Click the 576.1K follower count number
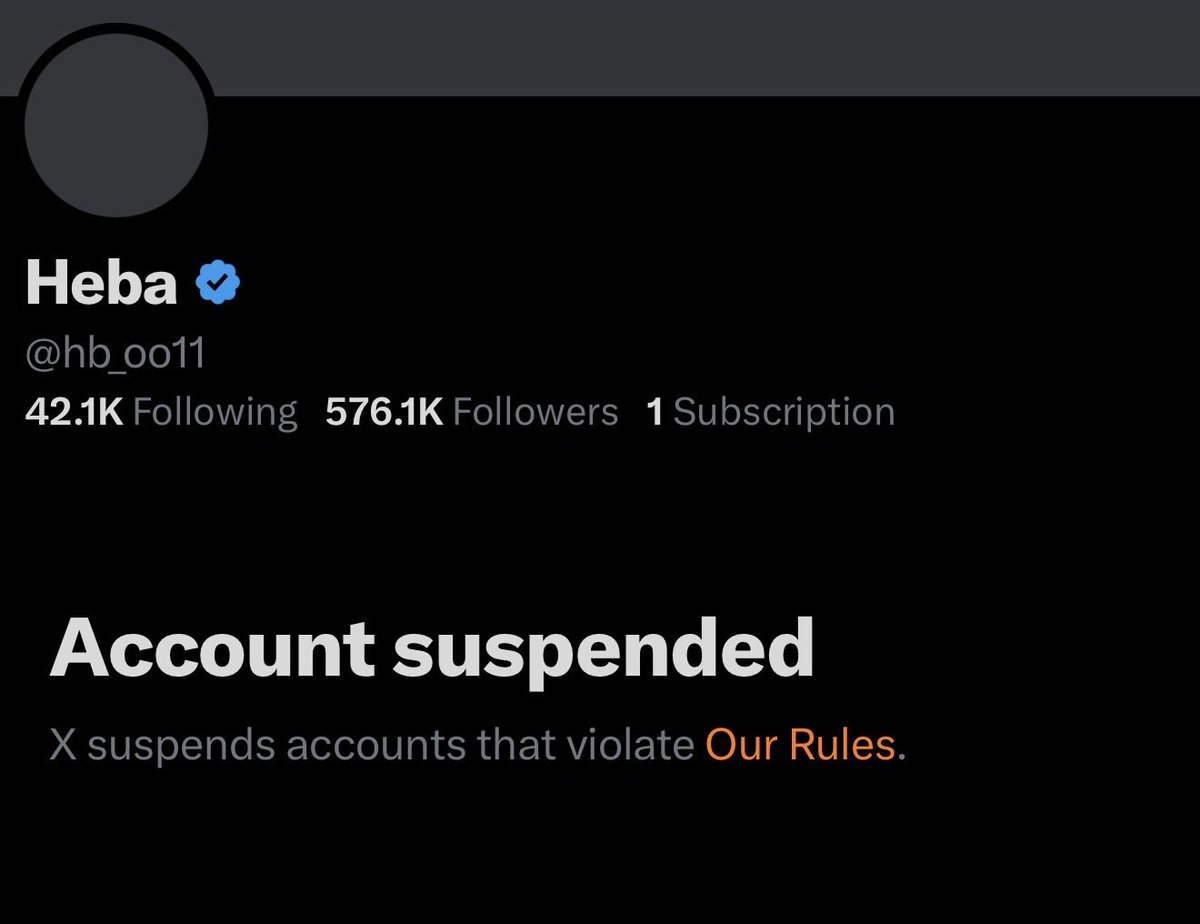Screen dimensions: 1200x924 [384, 412]
